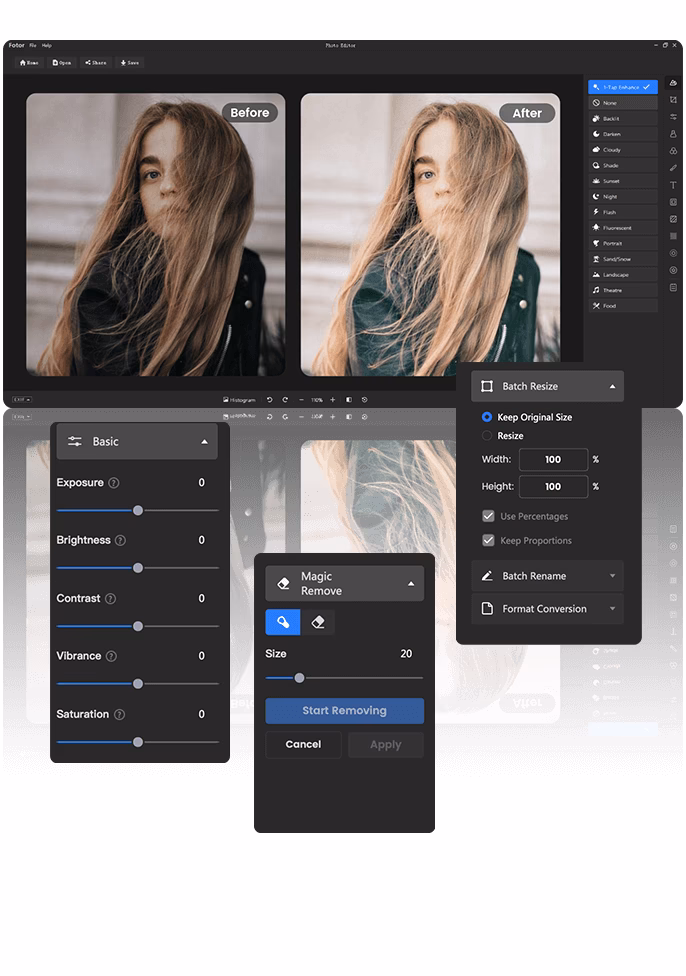Click the Start Removing button
This screenshot has width=686, height=976.
click(344, 711)
